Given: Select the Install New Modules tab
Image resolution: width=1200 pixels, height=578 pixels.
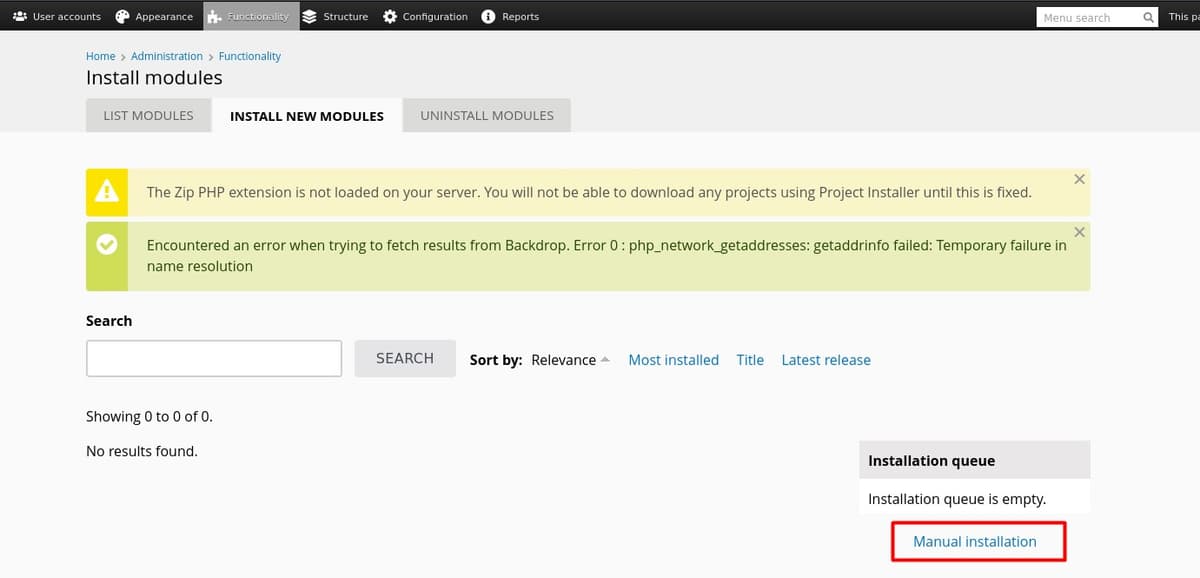Looking at the screenshot, I should (306, 116).
